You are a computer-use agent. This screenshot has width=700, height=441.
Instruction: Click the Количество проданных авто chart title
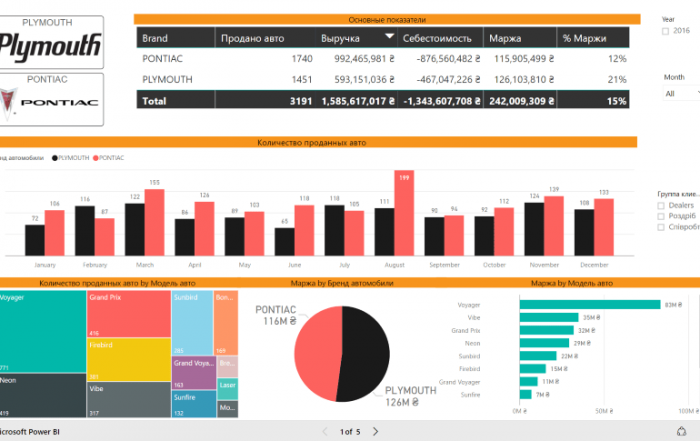pos(312,142)
